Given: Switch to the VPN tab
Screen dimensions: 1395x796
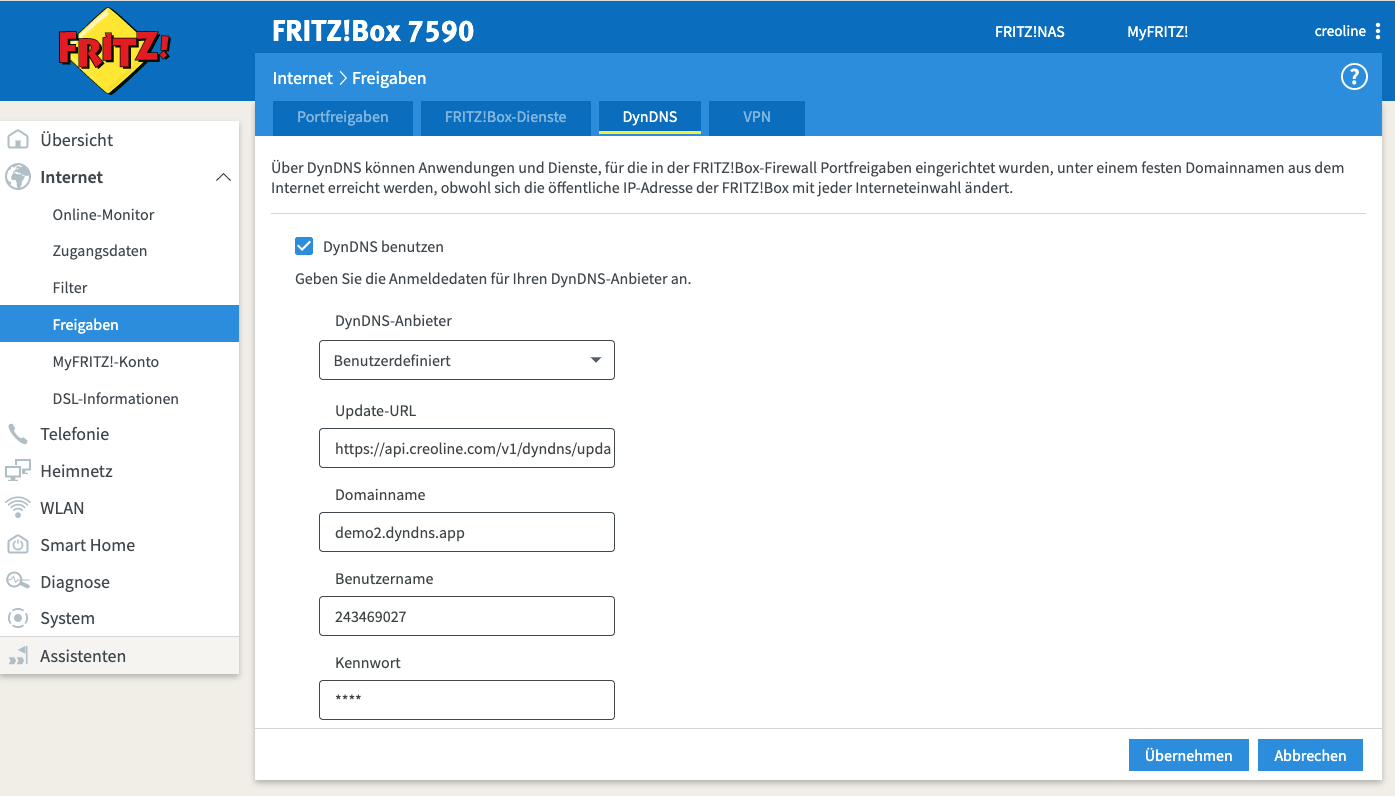Looking at the screenshot, I should pos(757,117).
